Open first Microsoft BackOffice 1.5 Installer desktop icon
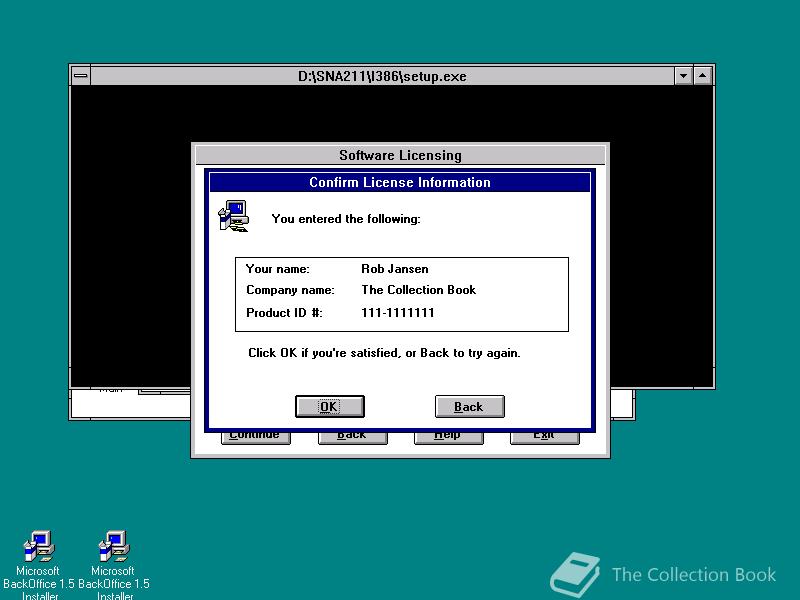This screenshot has height=600, width=800. pyautogui.click(x=38, y=565)
